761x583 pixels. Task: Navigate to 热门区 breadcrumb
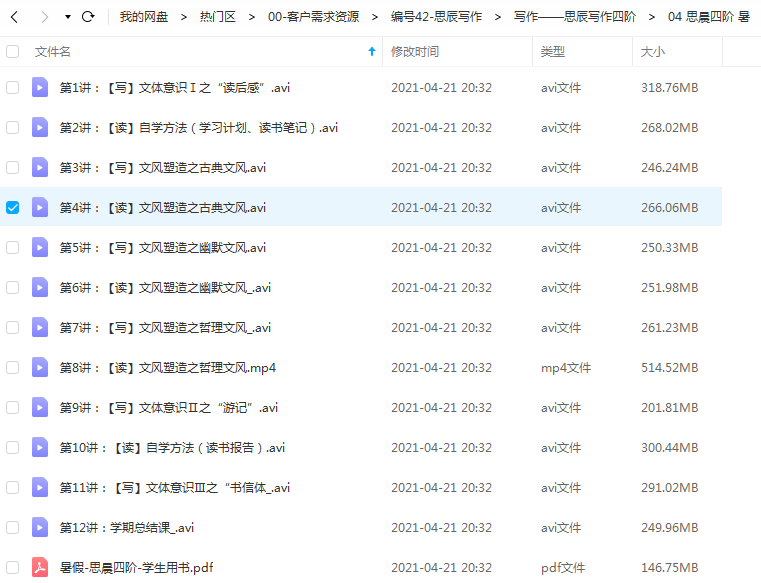coord(217,17)
